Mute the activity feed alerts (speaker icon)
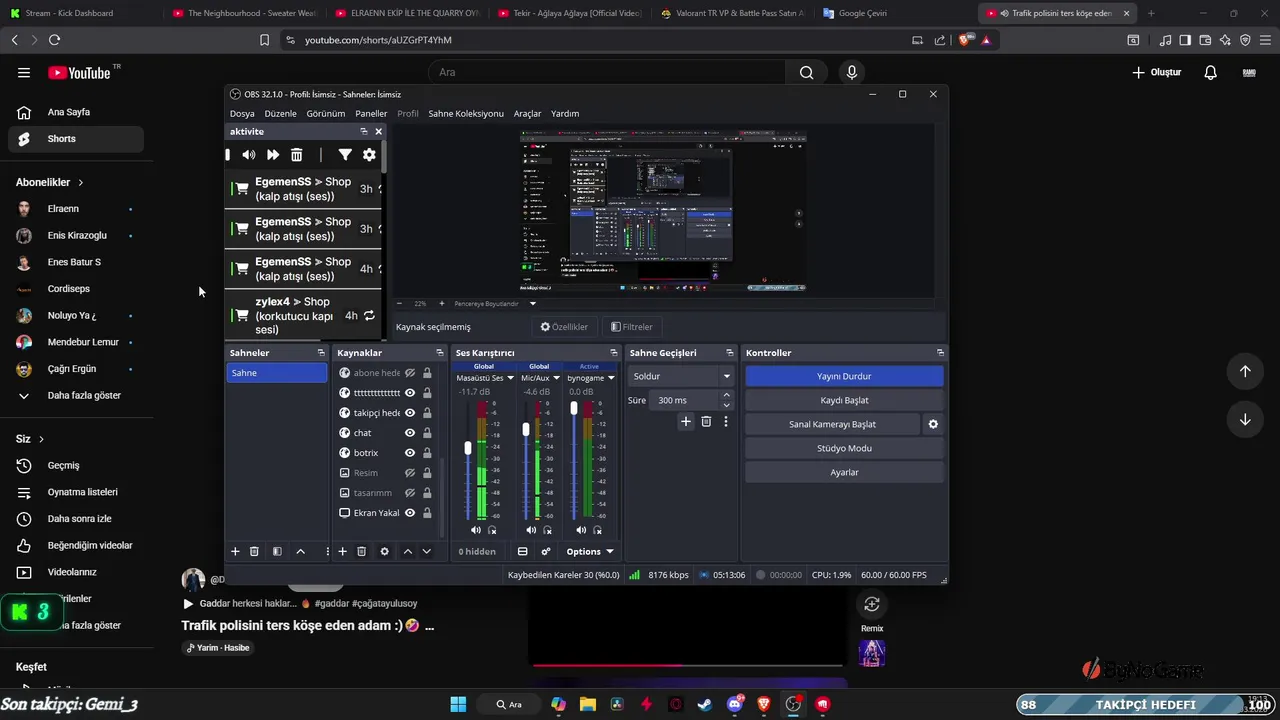The image size is (1280, 720). coord(248,155)
